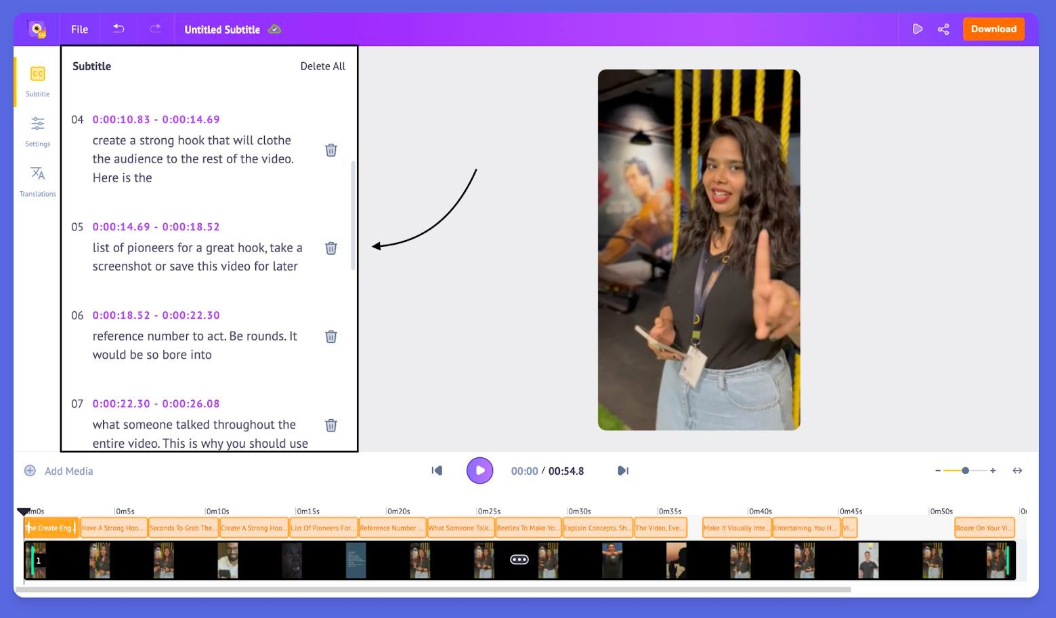The image size is (1056, 618).
Task: Select the 'What Someone Talk...' subtitle clip
Action: coord(461,528)
